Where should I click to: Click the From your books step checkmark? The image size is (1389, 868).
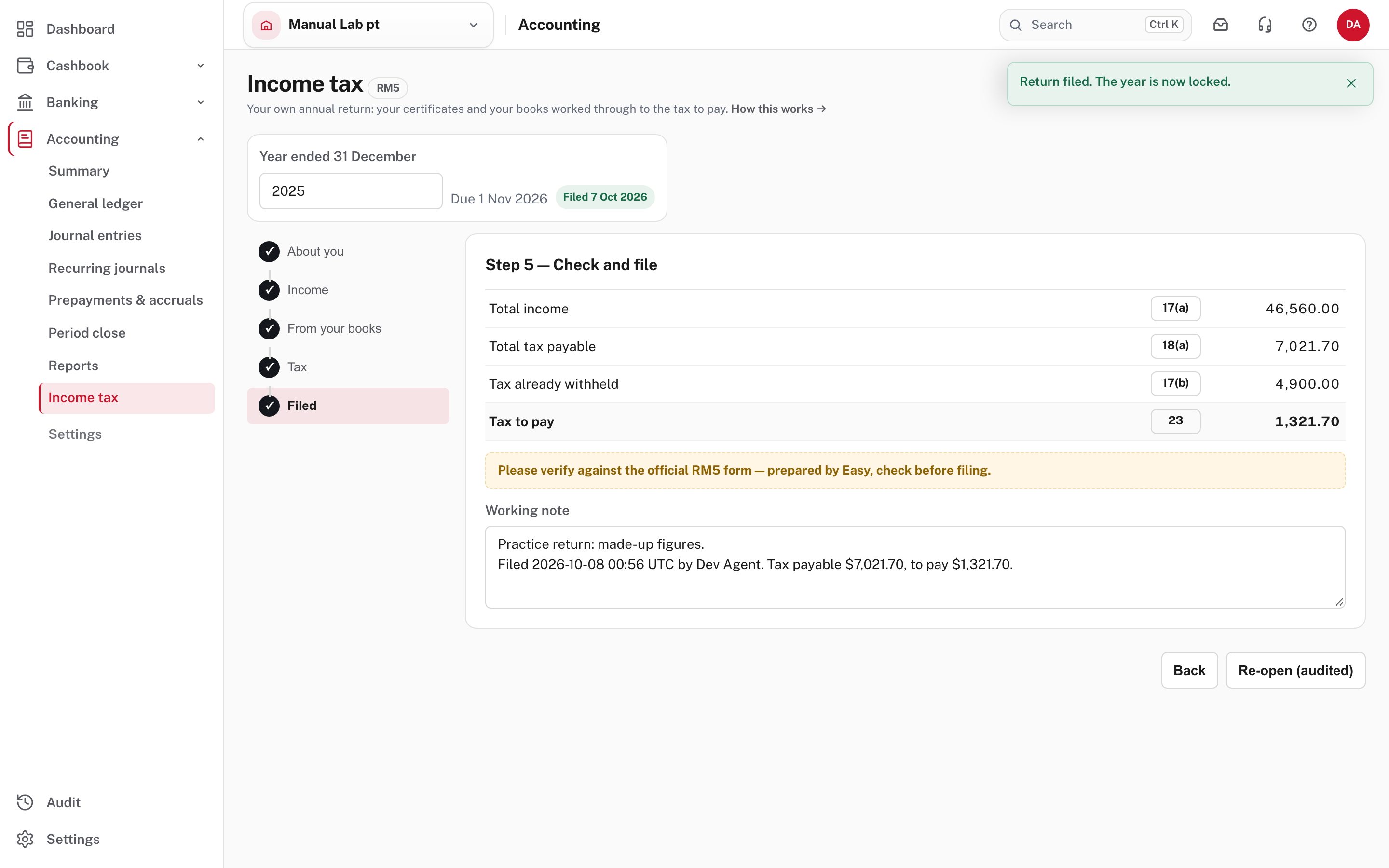[x=269, y=328]
